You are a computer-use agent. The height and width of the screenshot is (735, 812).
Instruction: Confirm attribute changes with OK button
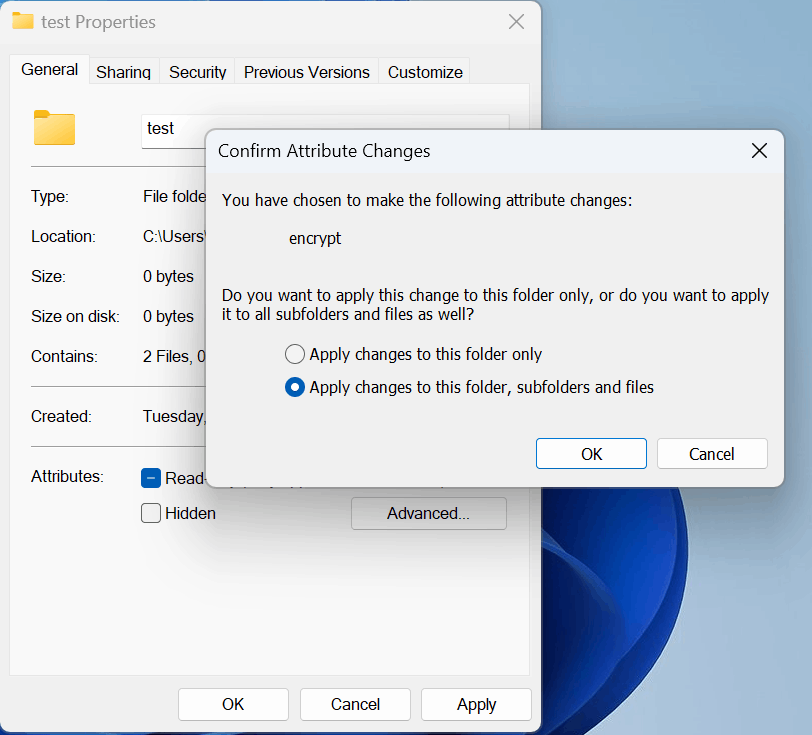click(591, 454)
